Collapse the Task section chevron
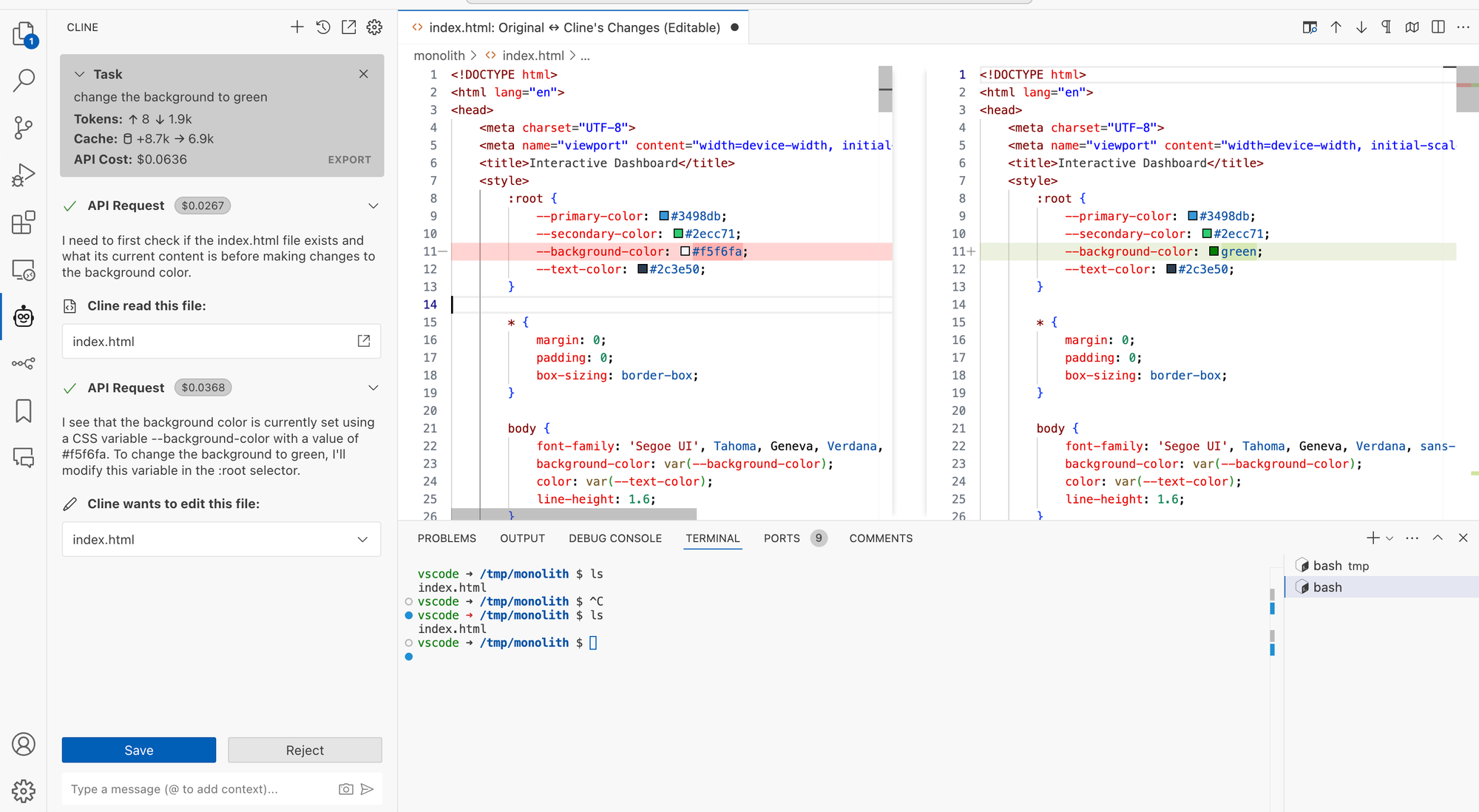Viewport: 1479px width, 812px height. 80,74
